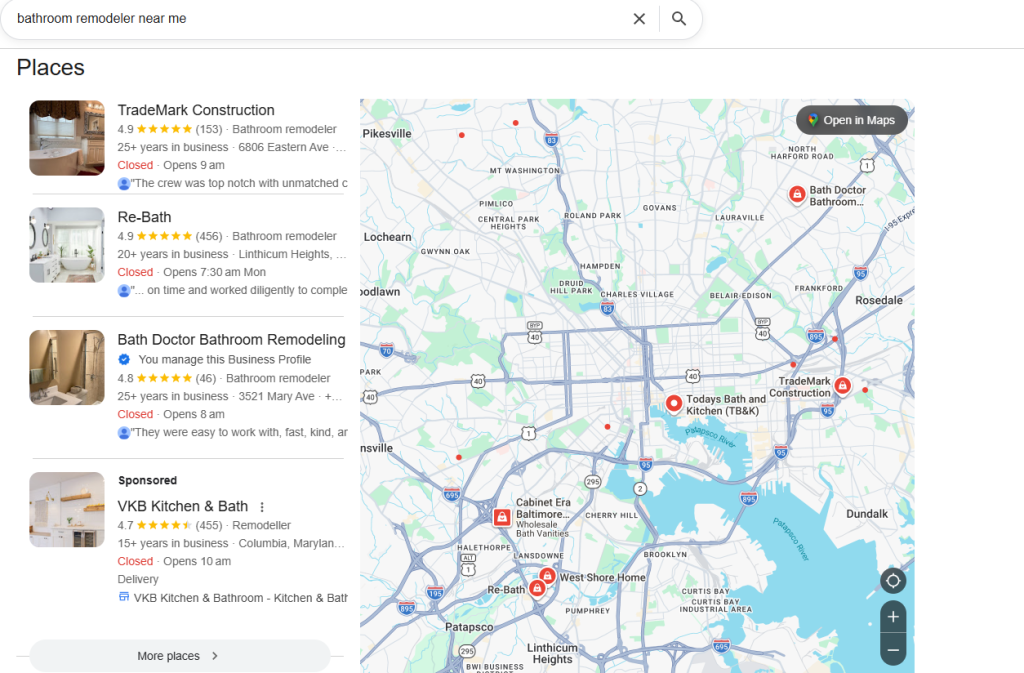
Task: Zoom out the map with the minus button
Action: click(x=893, y=650)
